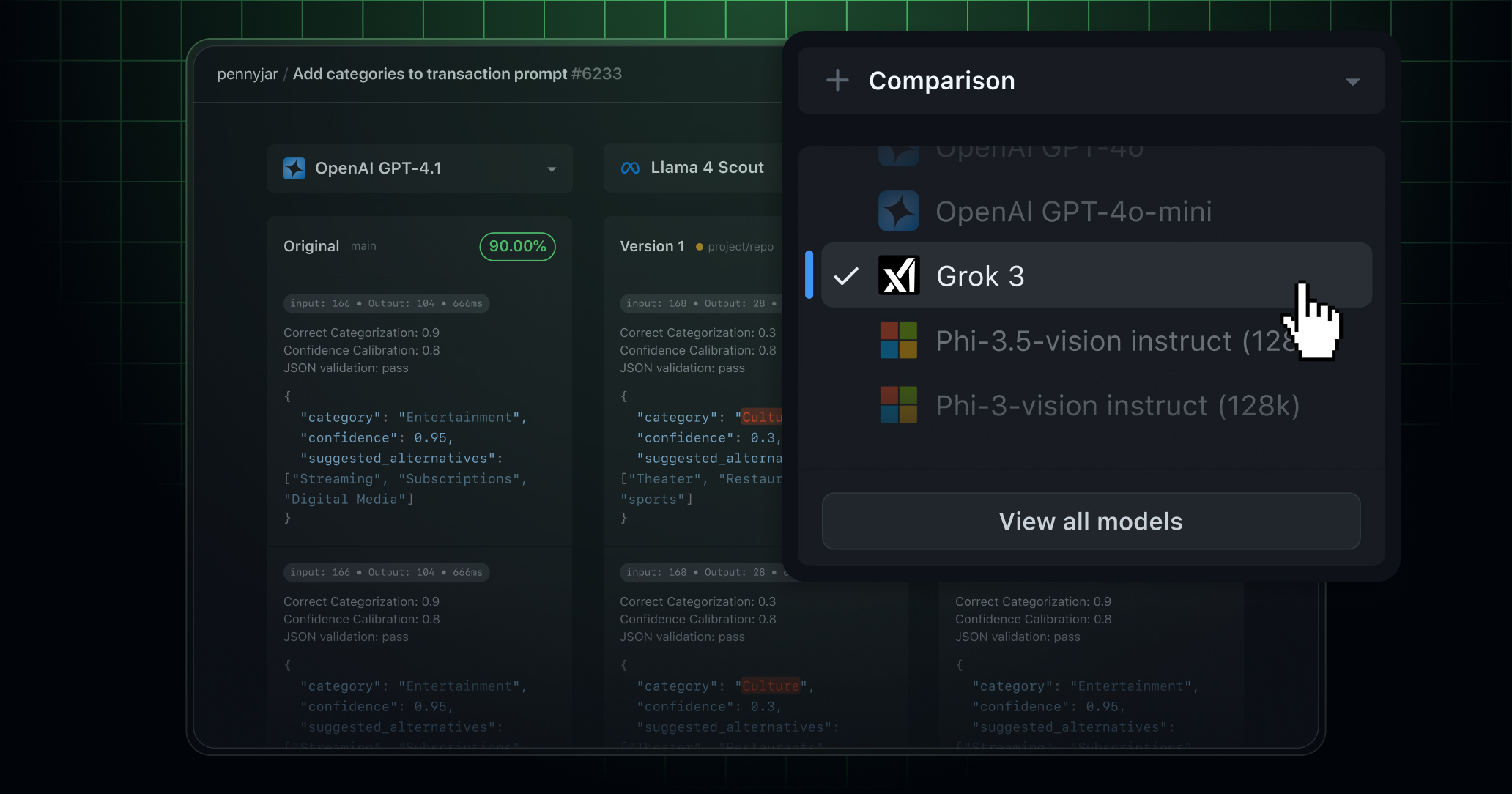Select Phi-3.5-vision instruct for comparison
This screenshot has width=1512, height=794.
click(x=1062, y=340)
